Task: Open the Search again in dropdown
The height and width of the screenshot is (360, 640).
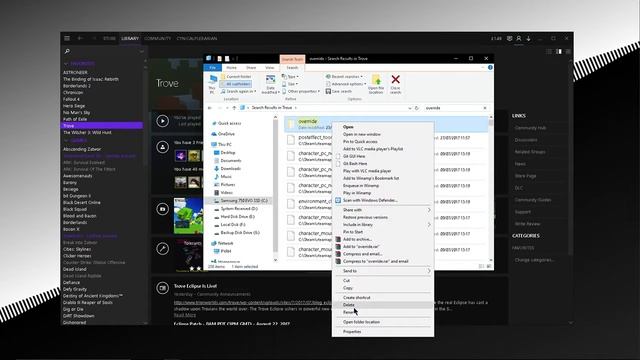Action: point(239,91)
